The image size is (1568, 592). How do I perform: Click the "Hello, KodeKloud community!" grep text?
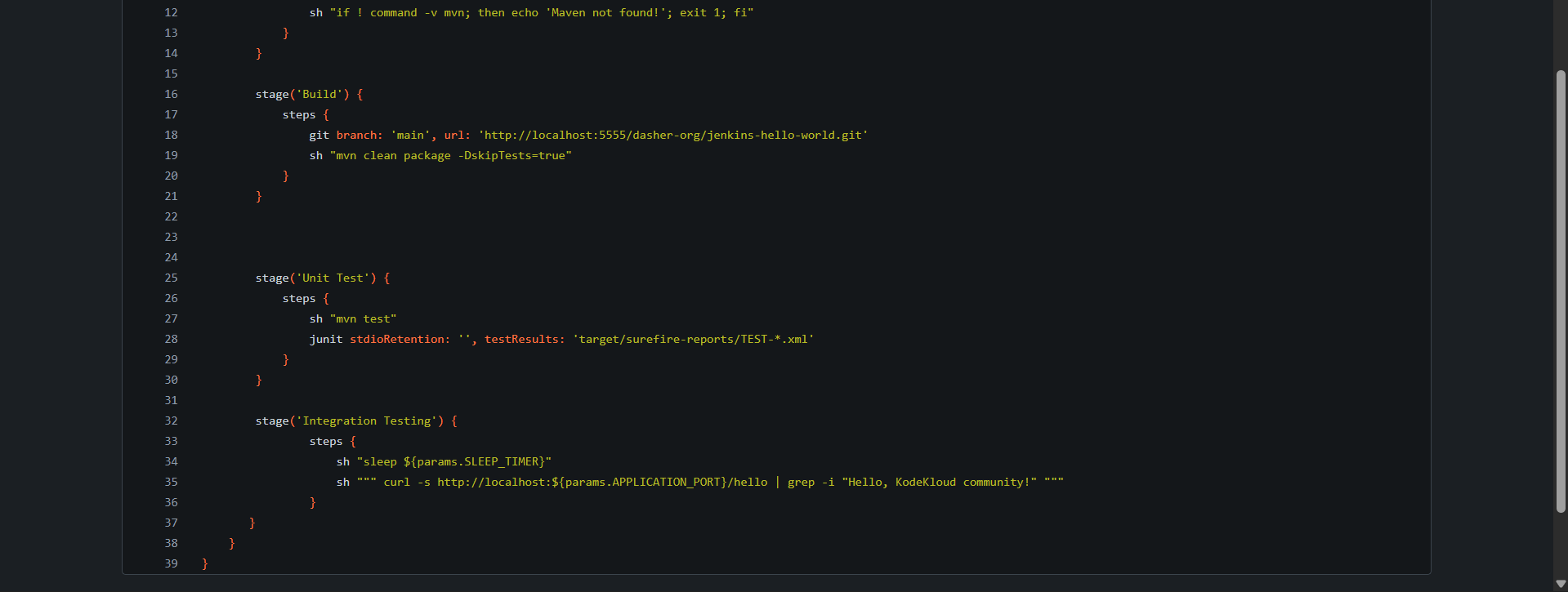[x=939, y=483]
